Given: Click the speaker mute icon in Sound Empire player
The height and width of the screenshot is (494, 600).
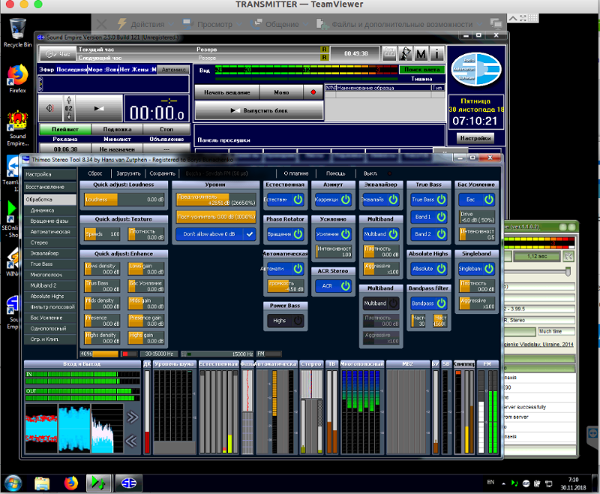Looking at the screenshot, I should [50, 108].
